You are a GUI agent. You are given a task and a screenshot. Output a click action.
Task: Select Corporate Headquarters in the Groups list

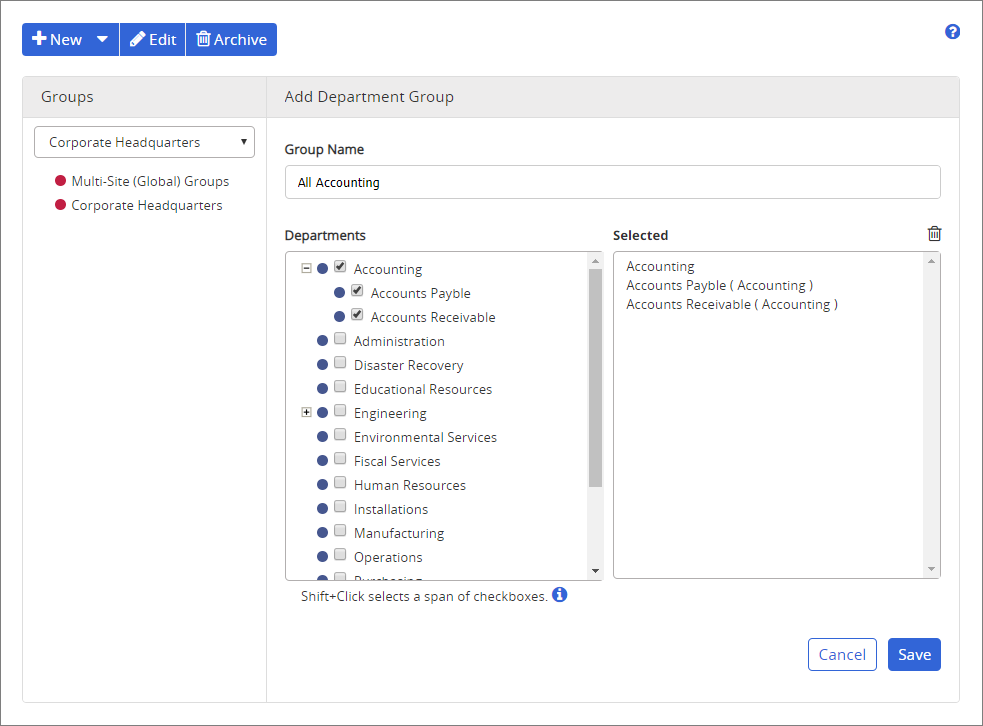pyautogui.click(x=146, y=205)
